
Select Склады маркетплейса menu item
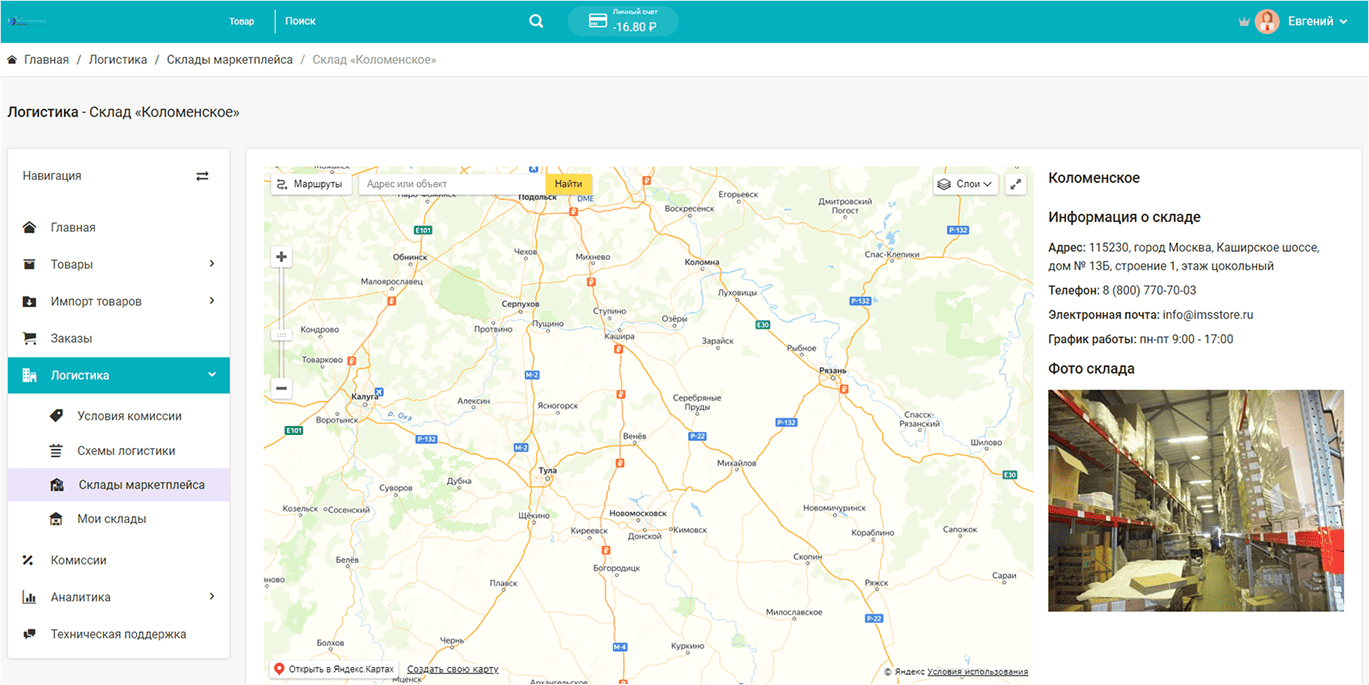[118, 485]
